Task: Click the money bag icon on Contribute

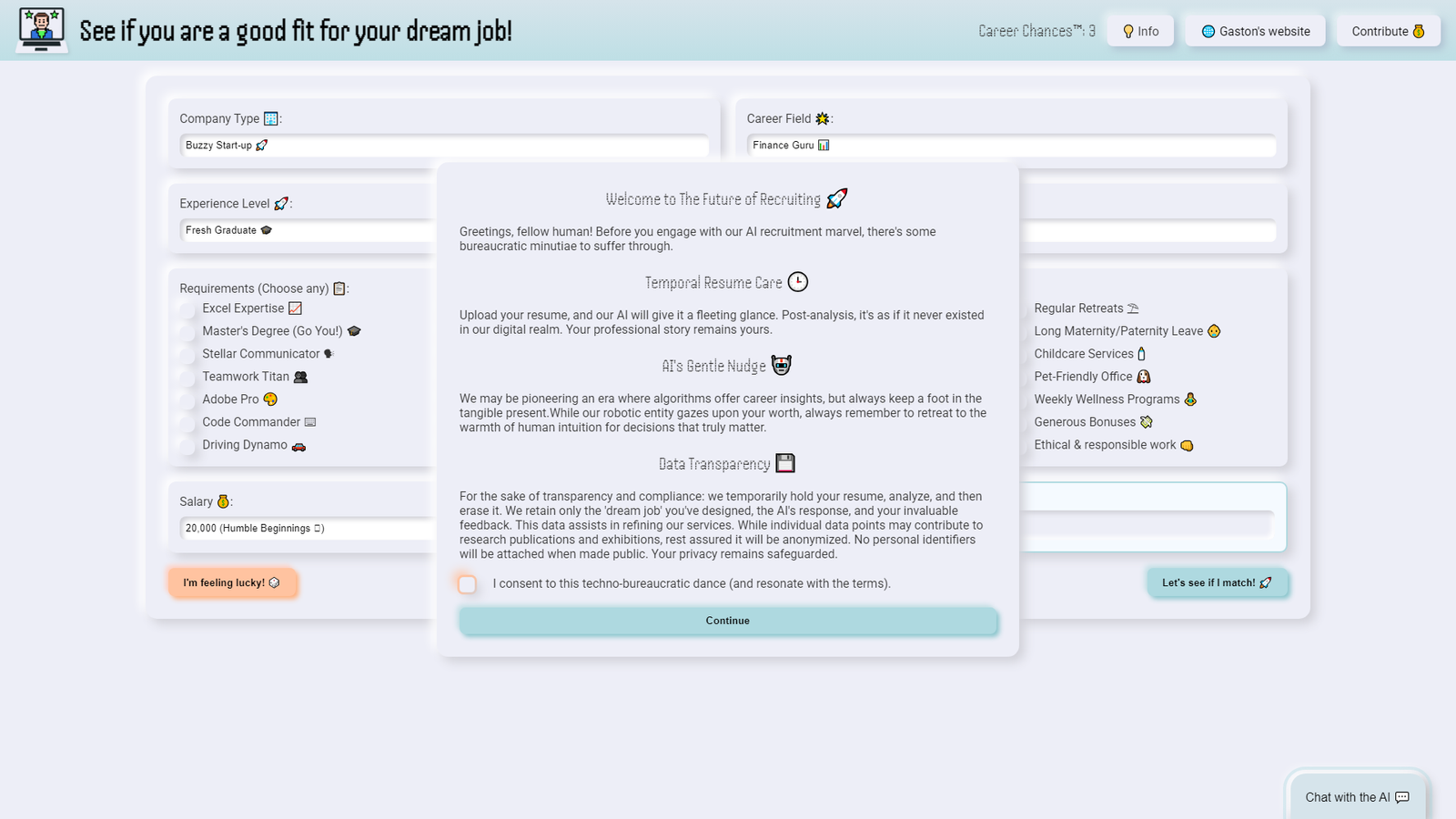Action: (x=1418, y=31)
